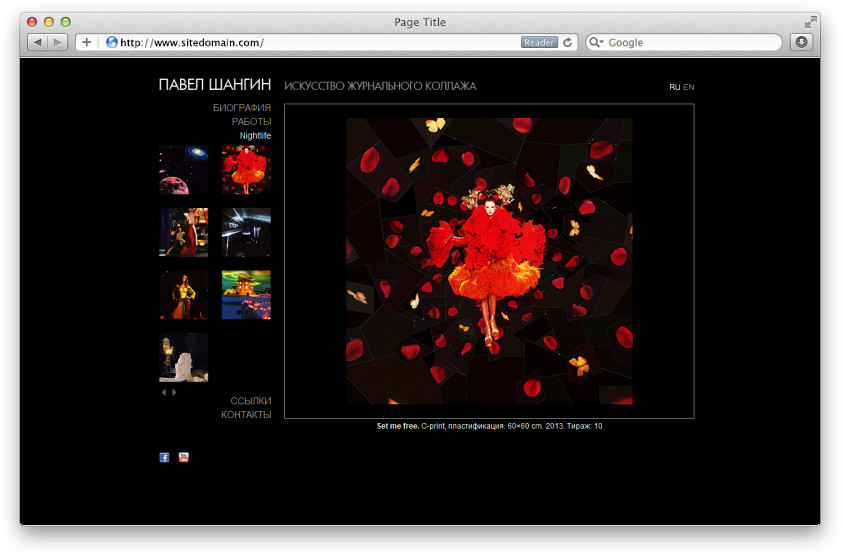842x556 pixels.
Task: Click the ИСКУССТВО ЖУРНАЛЬНОГО КОЛЛАЖА tagline
Action: tap(380, 86)
